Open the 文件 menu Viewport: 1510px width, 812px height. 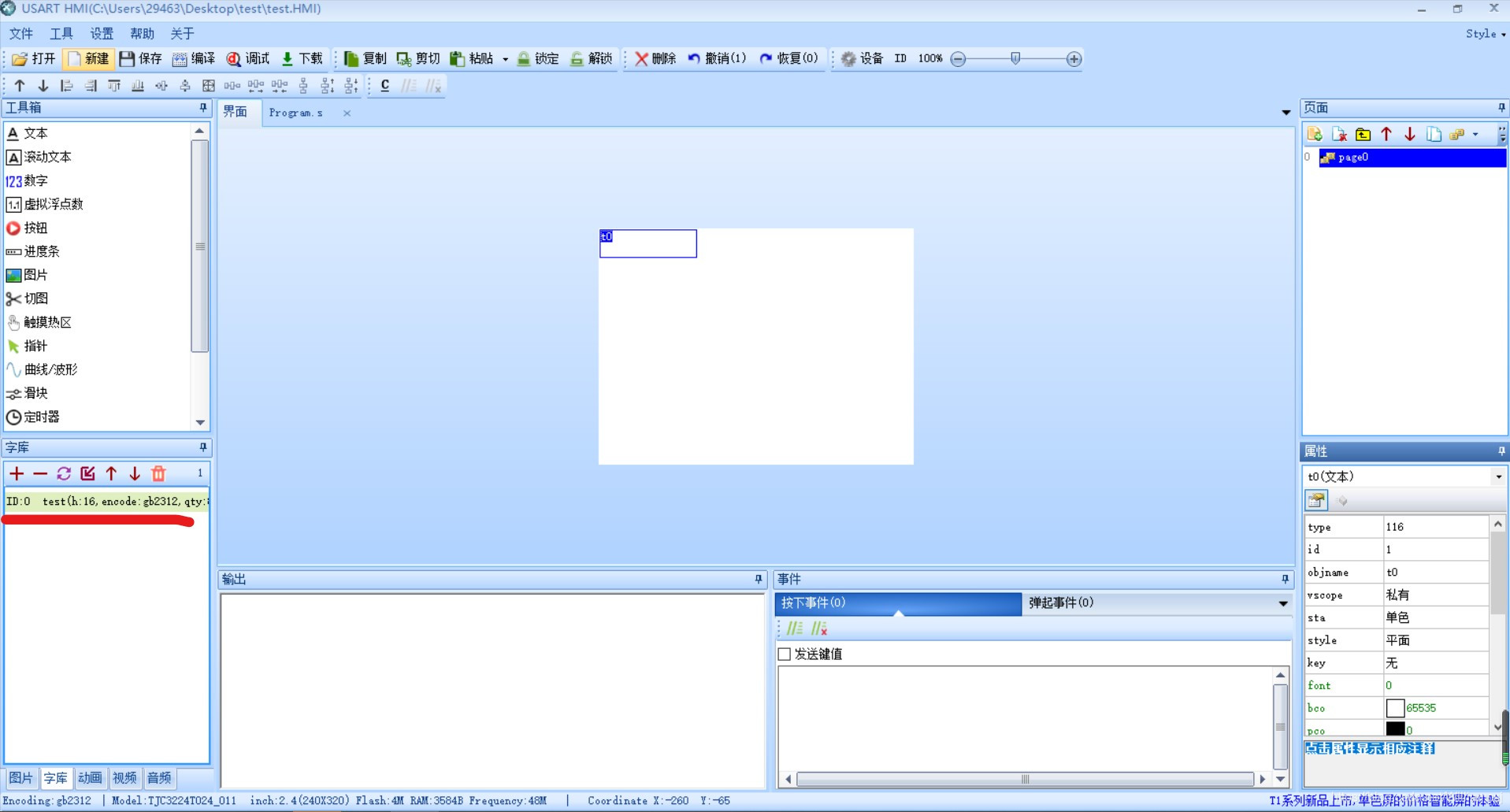click(x=21, y=34)
